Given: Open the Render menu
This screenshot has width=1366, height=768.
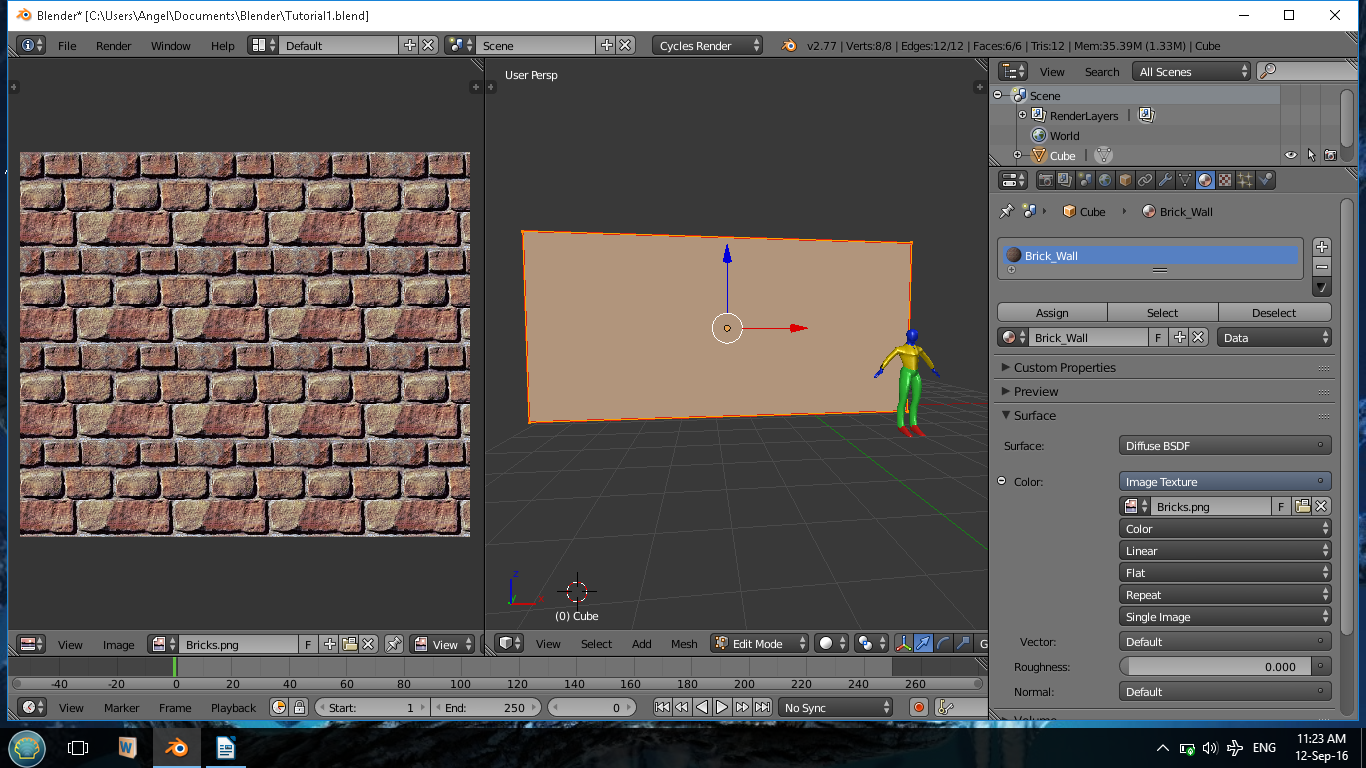Looking at the screenshot, I should pos(114,45).
